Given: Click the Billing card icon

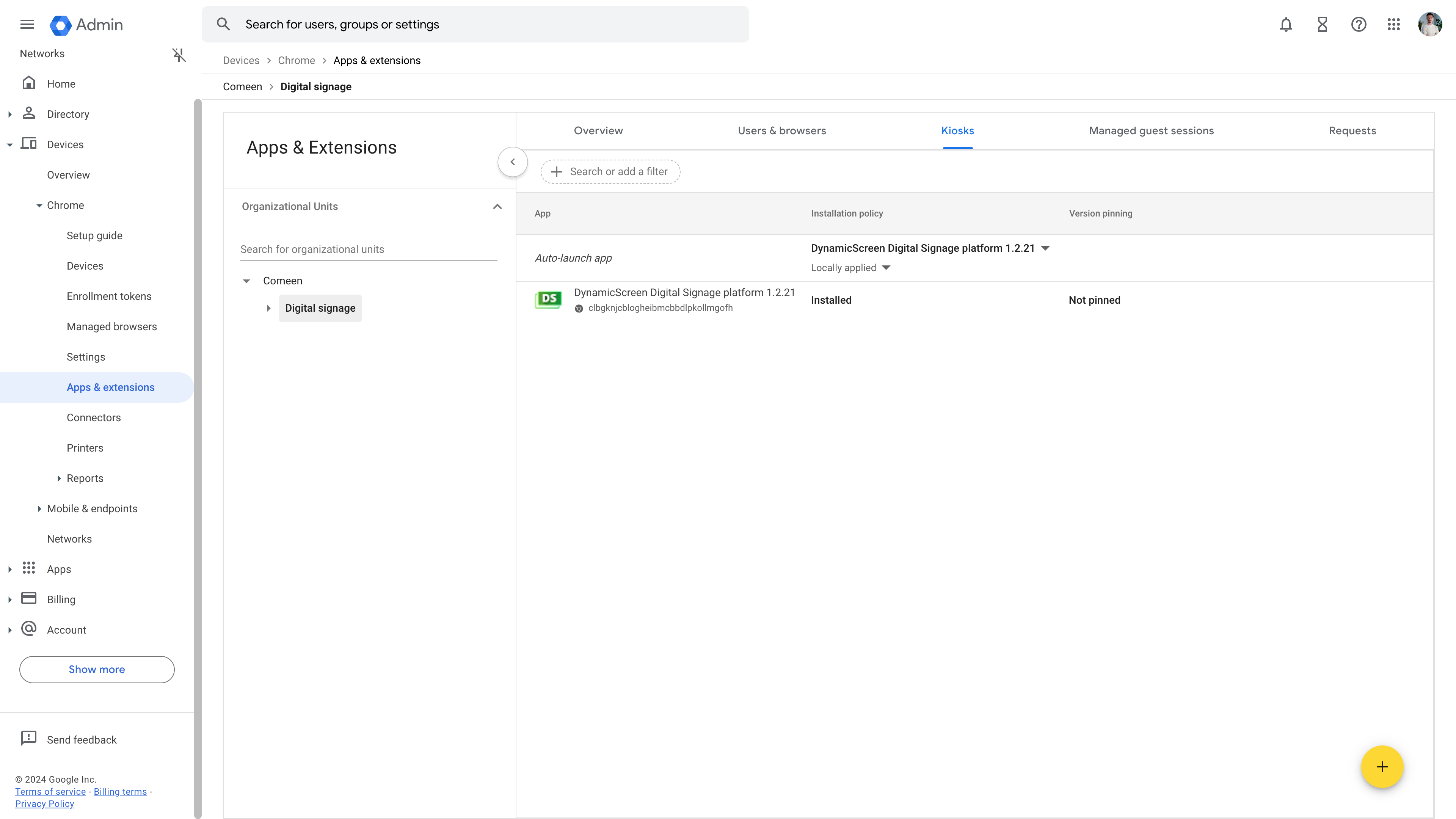Looking at the screenshot, I should tap(29, 599).
